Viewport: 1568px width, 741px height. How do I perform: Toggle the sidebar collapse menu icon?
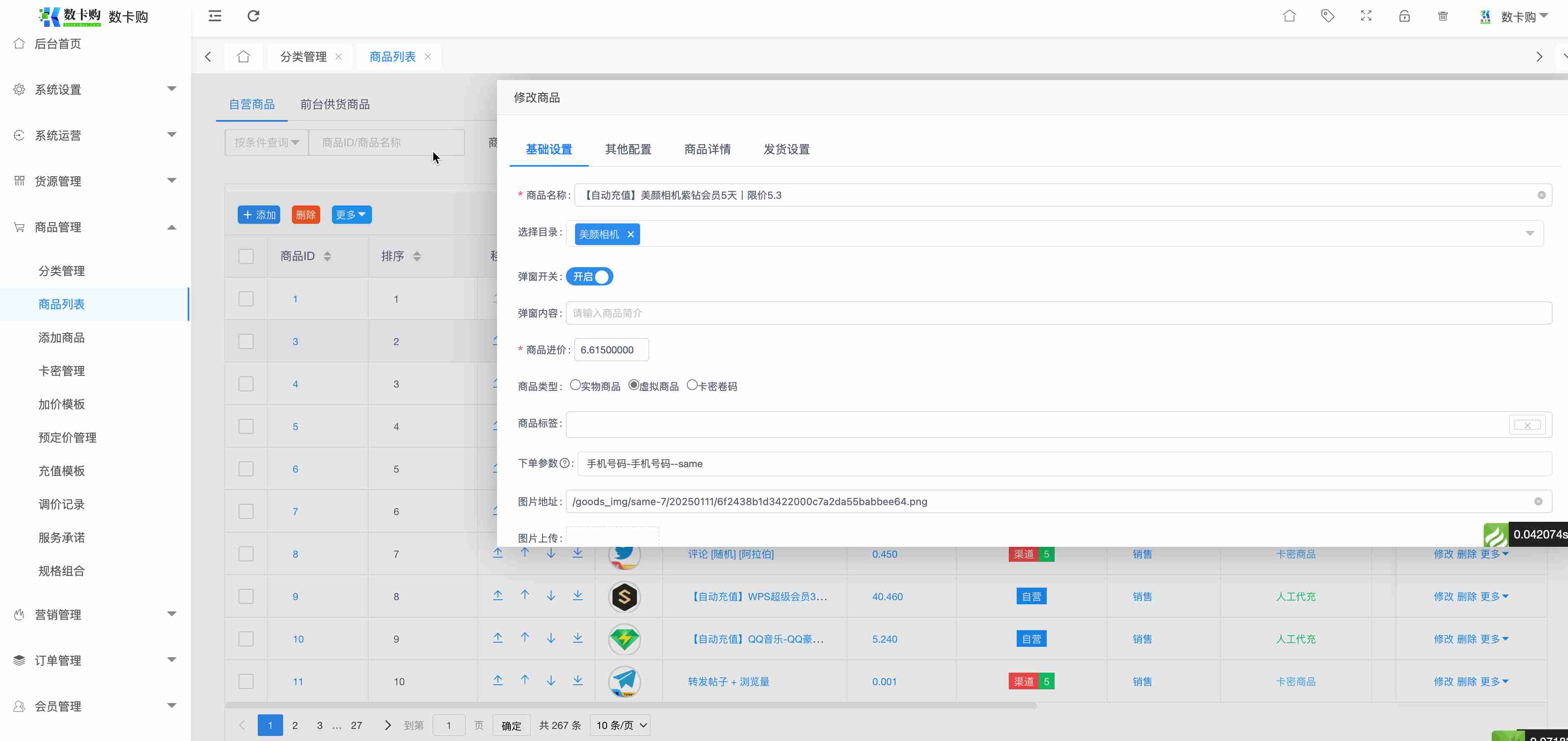[215, 16]
